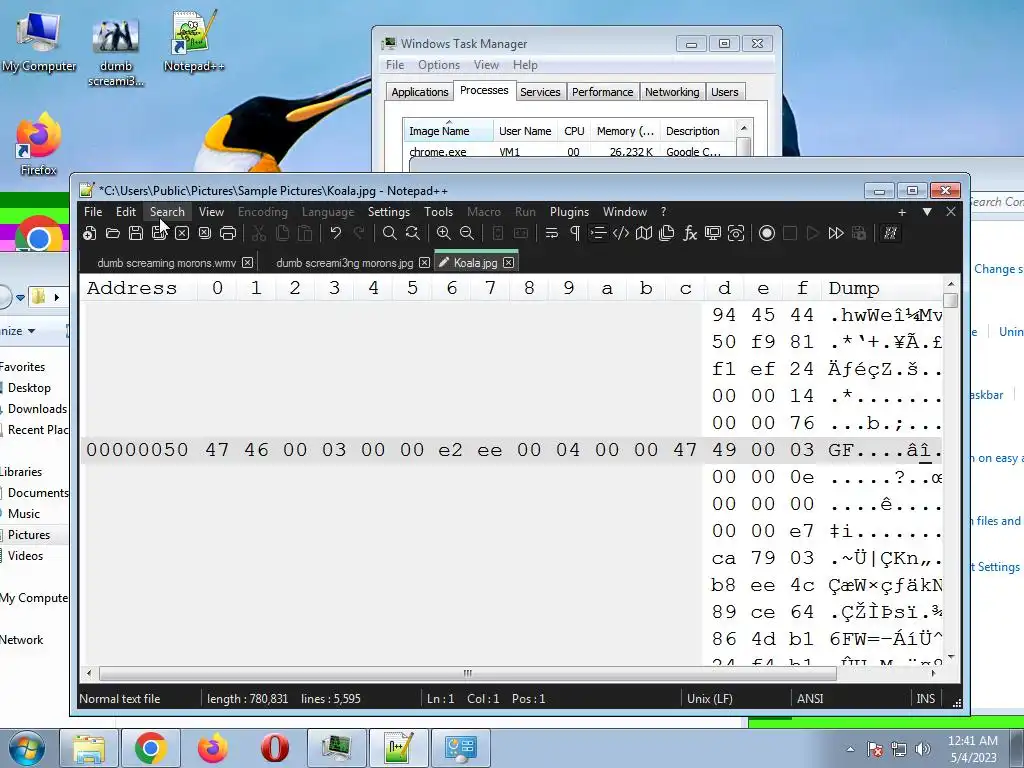
Task: Print the document using printer icon
Action: tap(228, 233)
